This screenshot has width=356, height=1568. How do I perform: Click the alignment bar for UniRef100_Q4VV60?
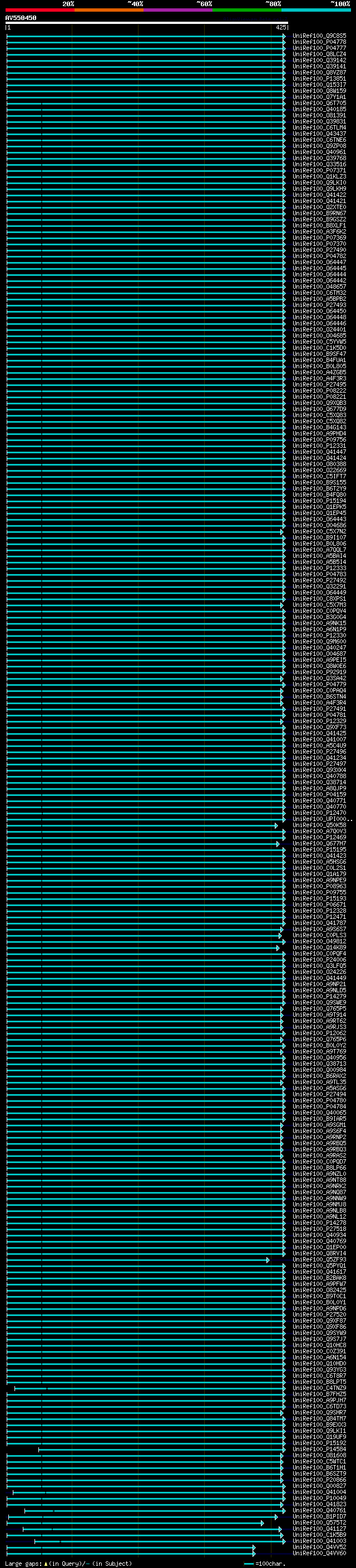tap(131, 1554)
